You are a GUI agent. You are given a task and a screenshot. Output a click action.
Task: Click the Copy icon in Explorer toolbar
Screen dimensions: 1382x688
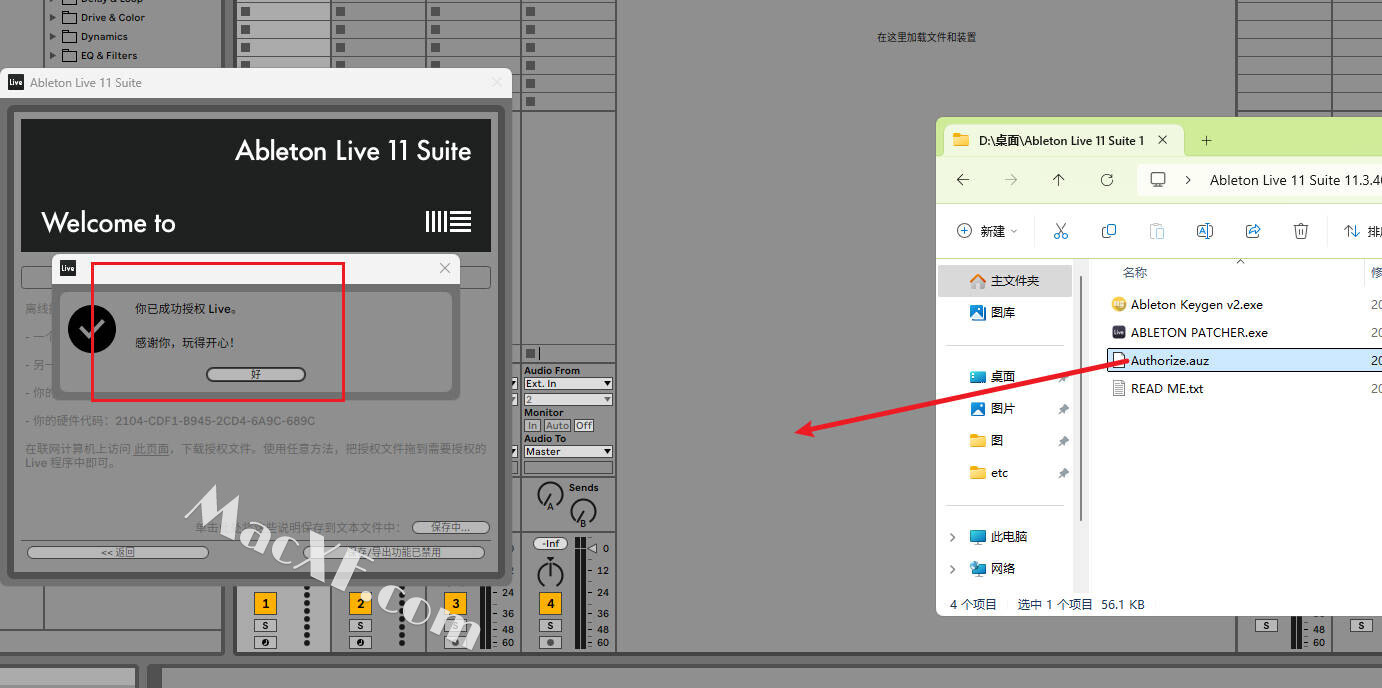point(1109,231)
